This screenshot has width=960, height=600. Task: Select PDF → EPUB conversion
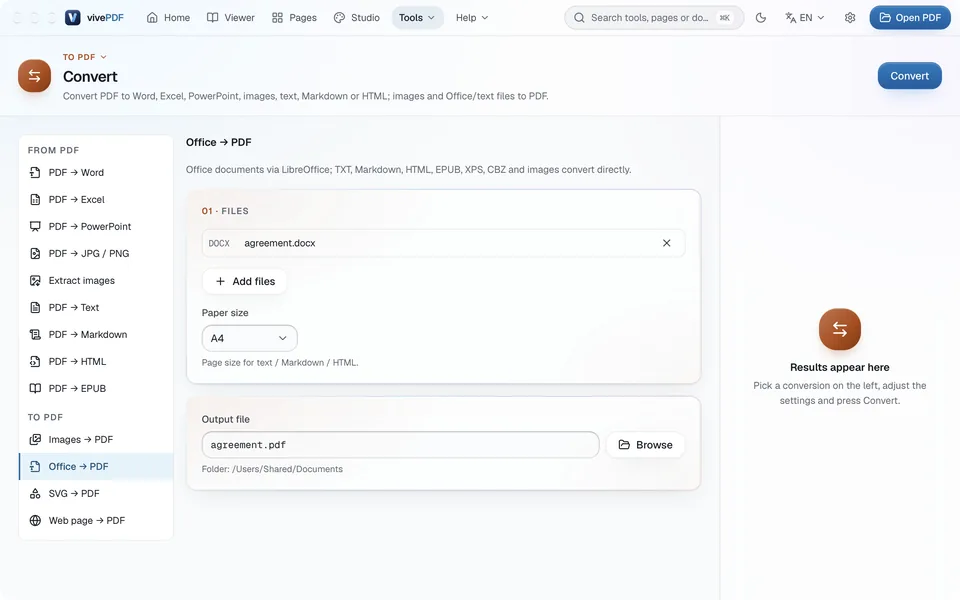click(x=96, y=388)
